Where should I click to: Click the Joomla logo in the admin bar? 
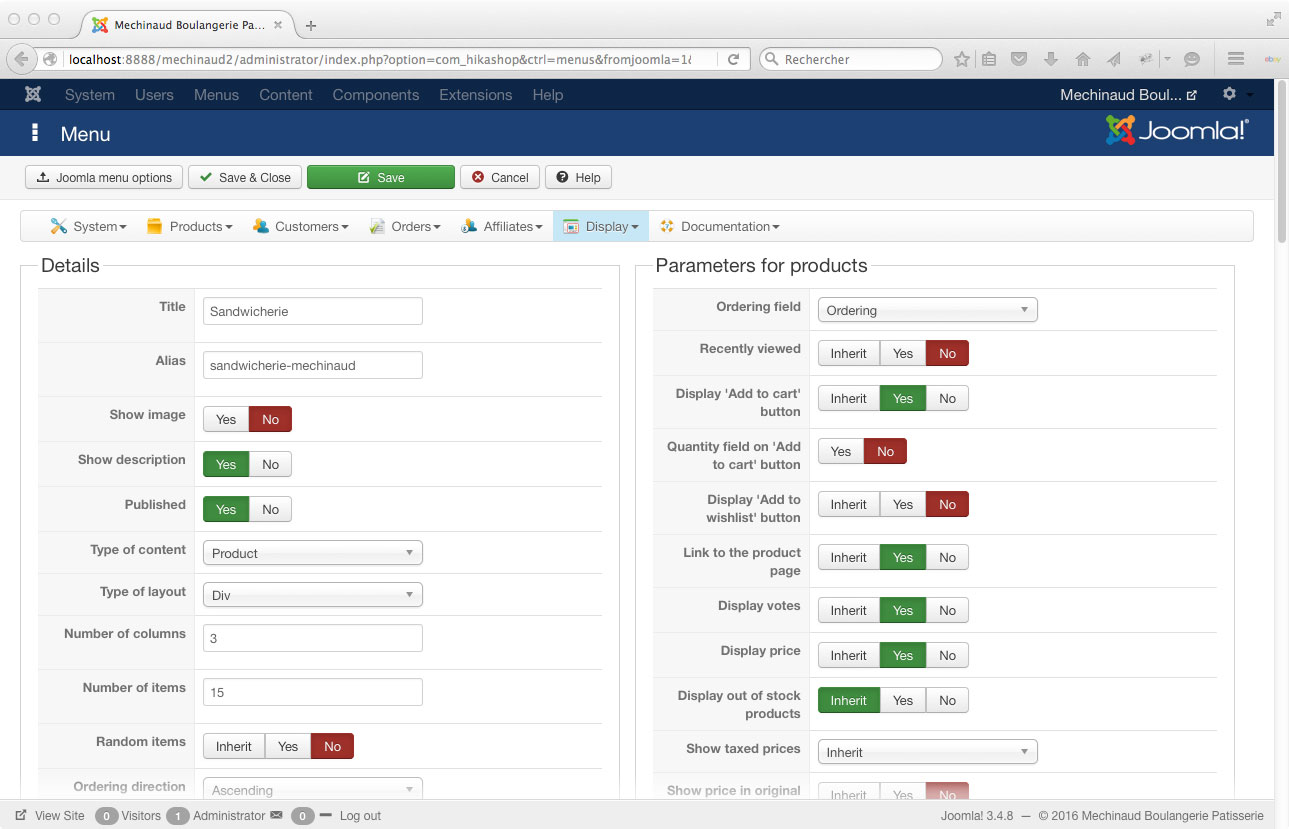[x=33, y=95]
